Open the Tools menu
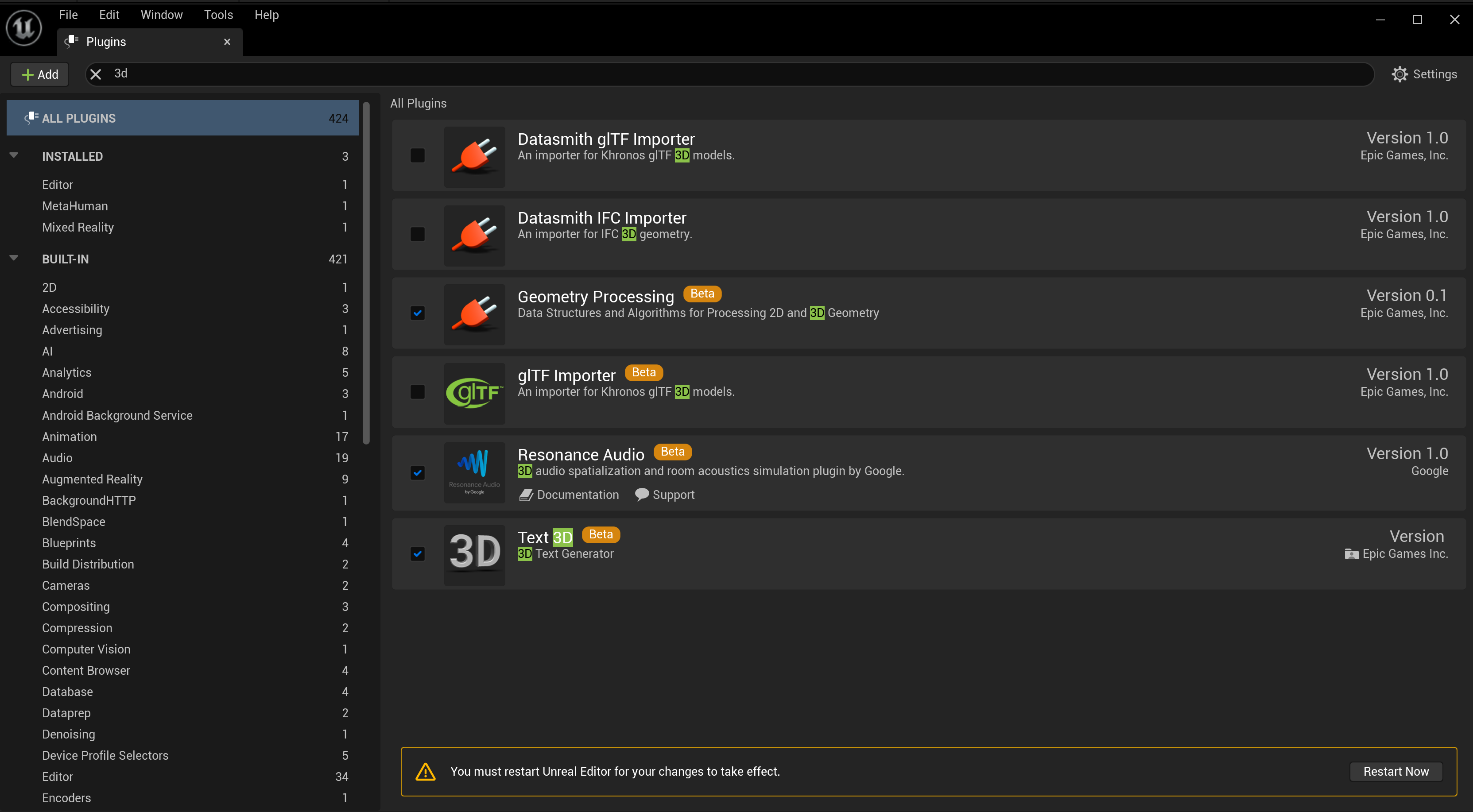1473x812 pixels. (x=218, y=15)
